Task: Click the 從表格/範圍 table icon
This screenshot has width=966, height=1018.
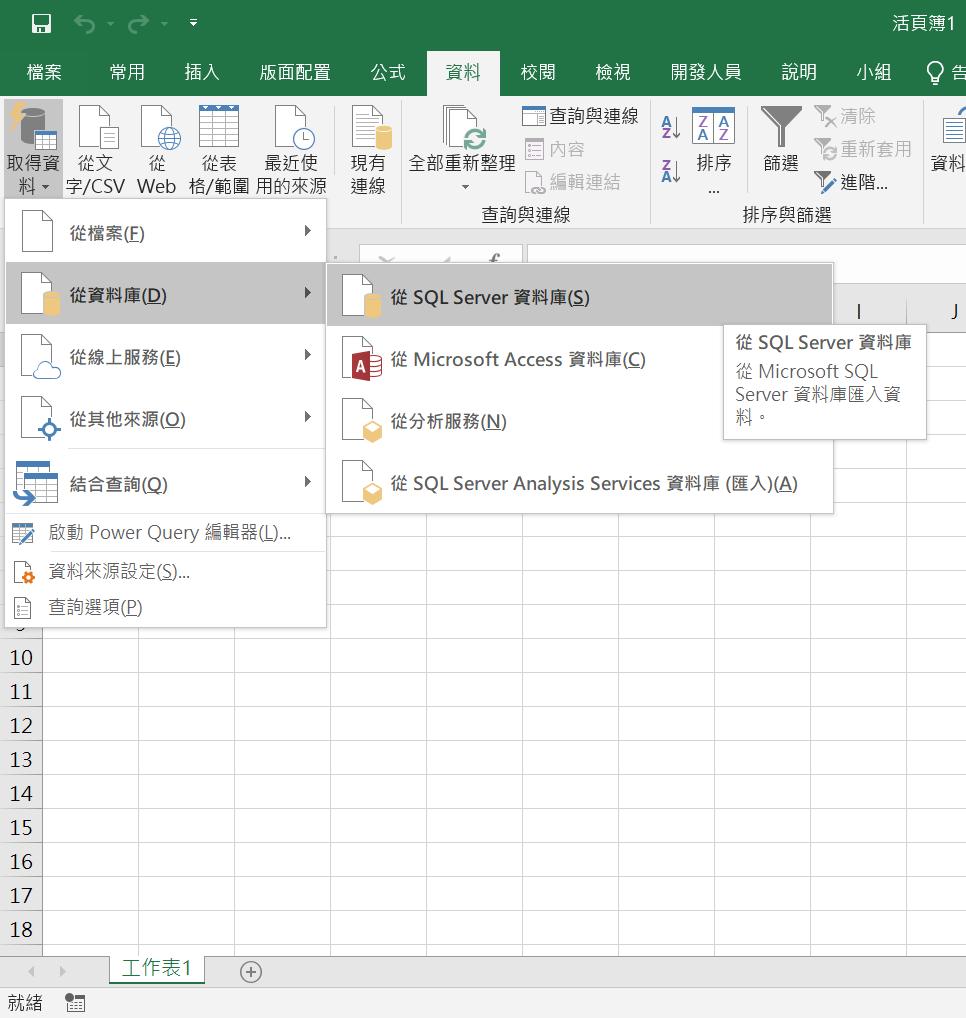Action: [x=219, y=149]
